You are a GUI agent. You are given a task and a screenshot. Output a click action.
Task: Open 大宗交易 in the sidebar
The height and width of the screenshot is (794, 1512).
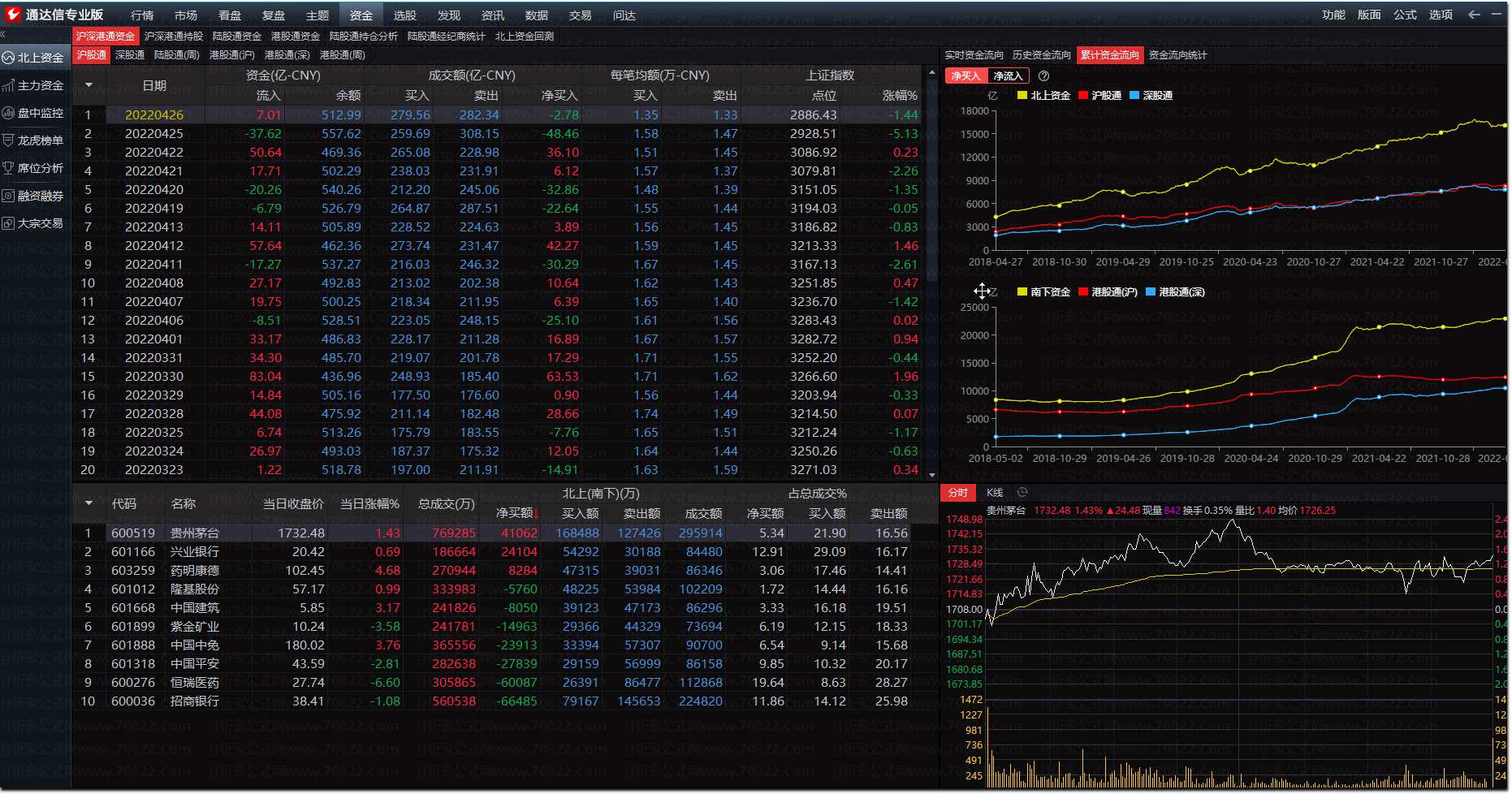coord(33,223)
